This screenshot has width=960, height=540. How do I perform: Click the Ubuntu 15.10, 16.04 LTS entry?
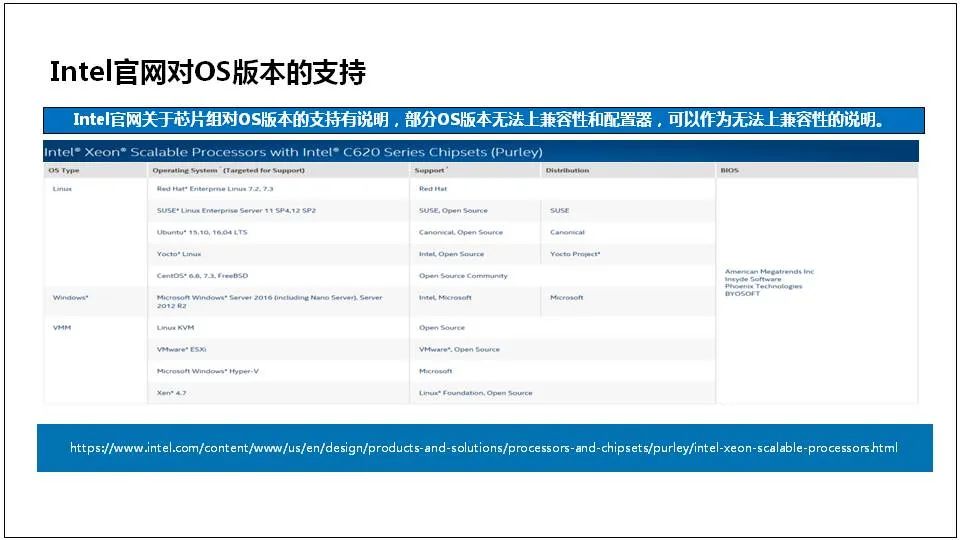[202, 232]
